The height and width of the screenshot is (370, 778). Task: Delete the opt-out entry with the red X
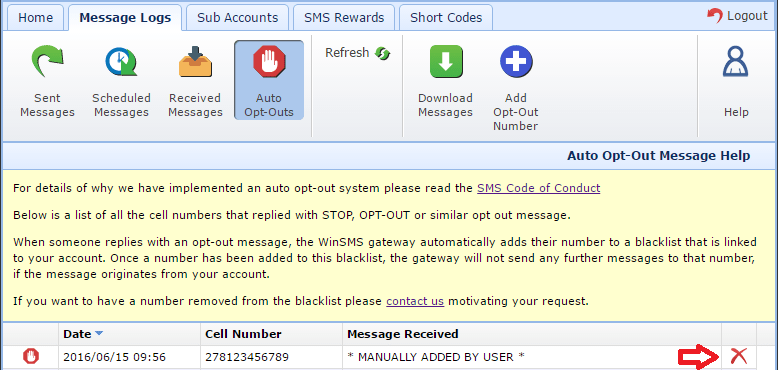coord(738,356)
